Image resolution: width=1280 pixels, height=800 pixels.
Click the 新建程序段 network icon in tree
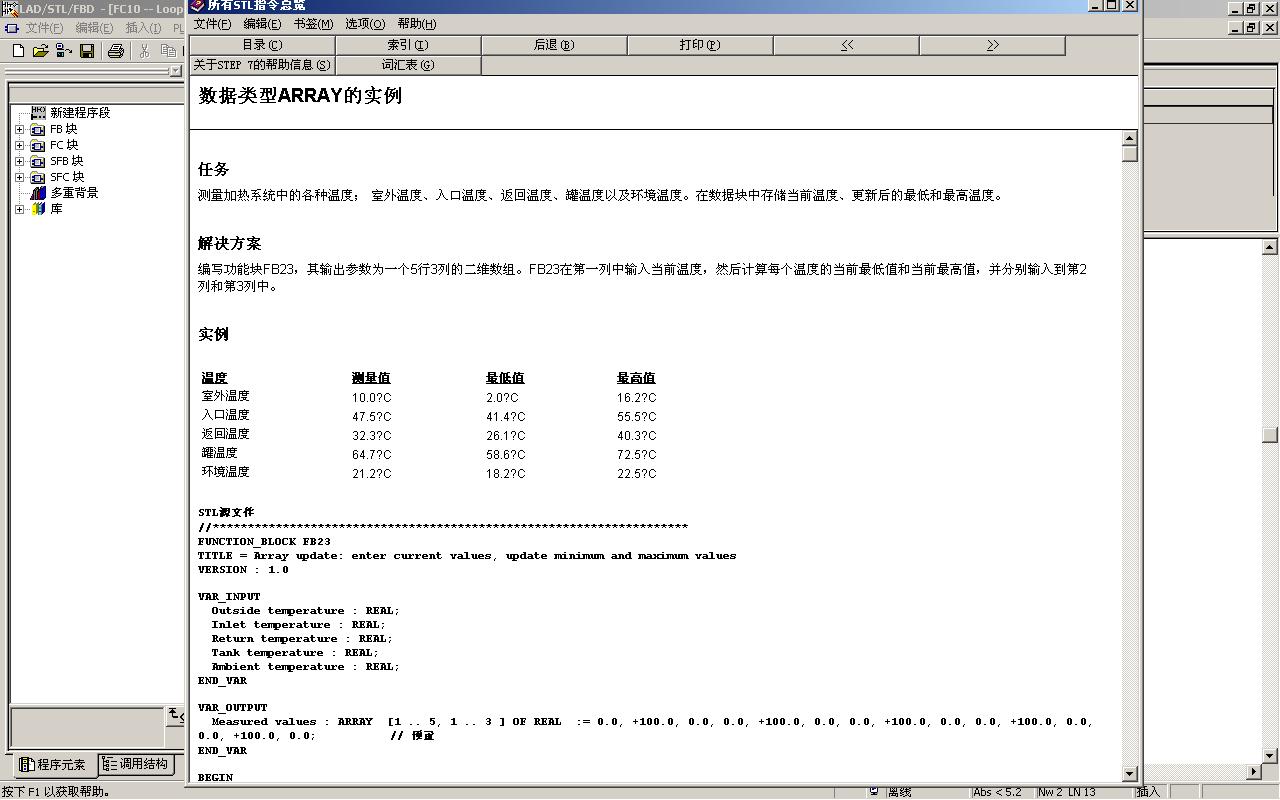point(38,113)
